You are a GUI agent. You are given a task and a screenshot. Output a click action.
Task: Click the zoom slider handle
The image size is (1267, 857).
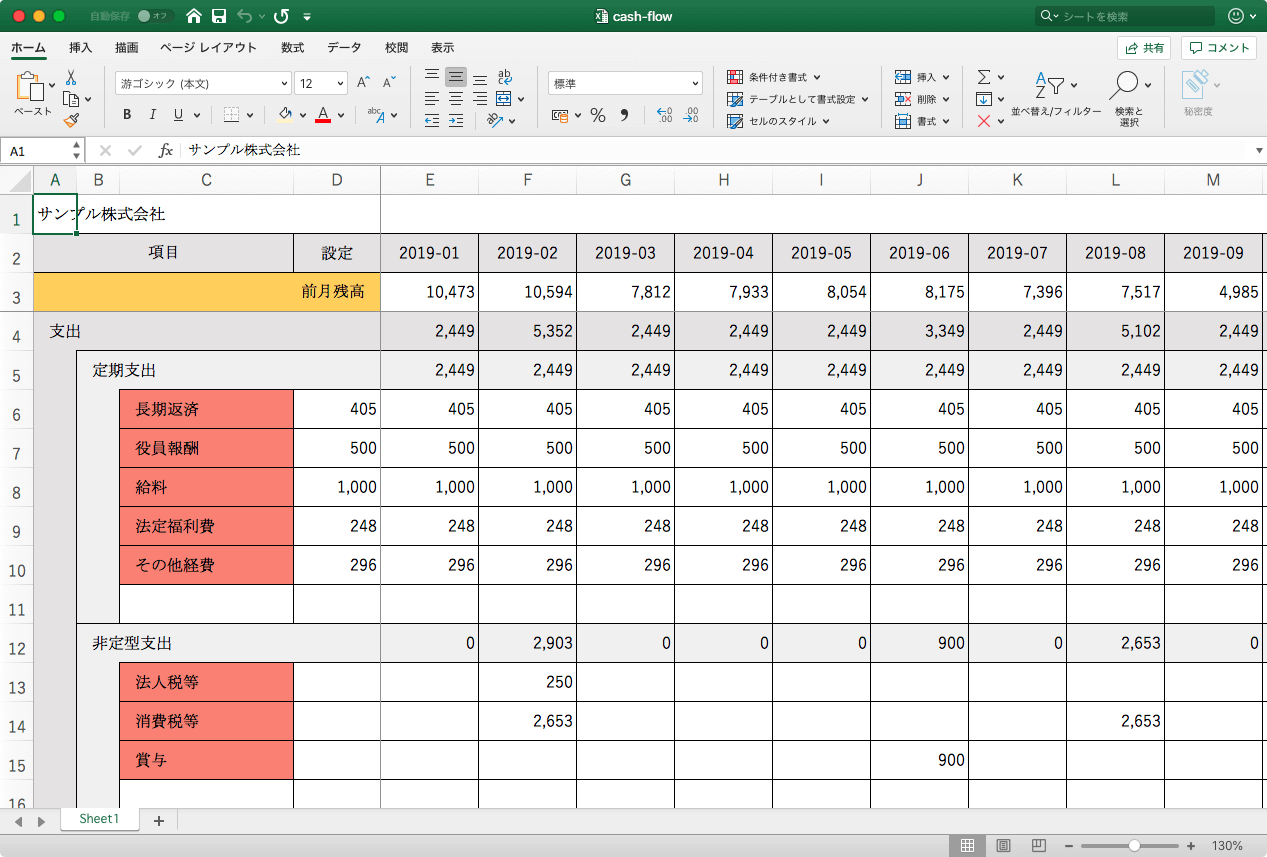tap(1134, 845)
